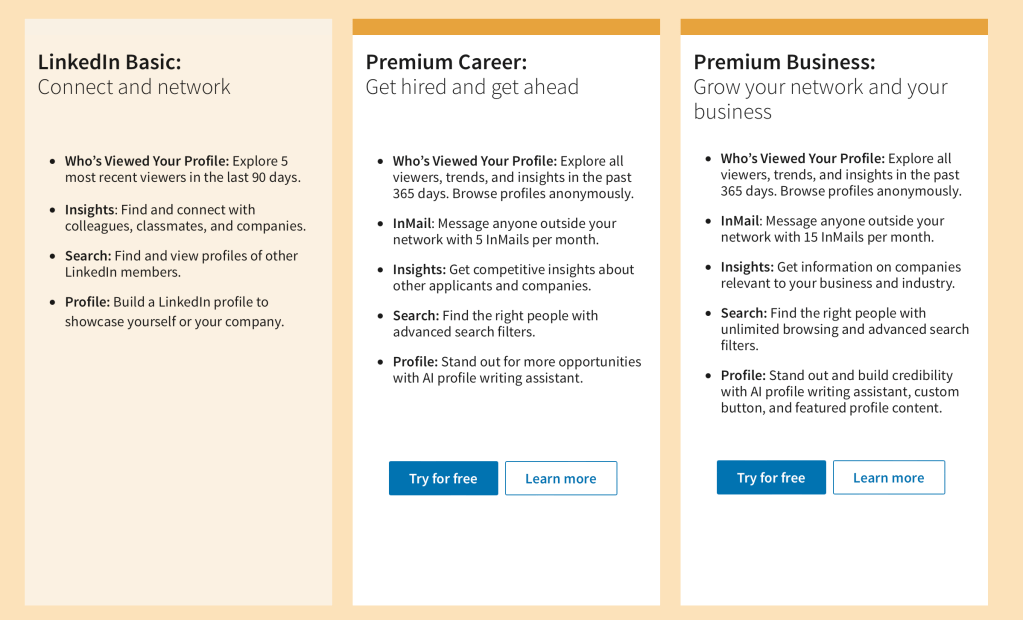1023x620 pixels.
Task: Click 'Grow your network and your business' subtitle
Action: 820,99
